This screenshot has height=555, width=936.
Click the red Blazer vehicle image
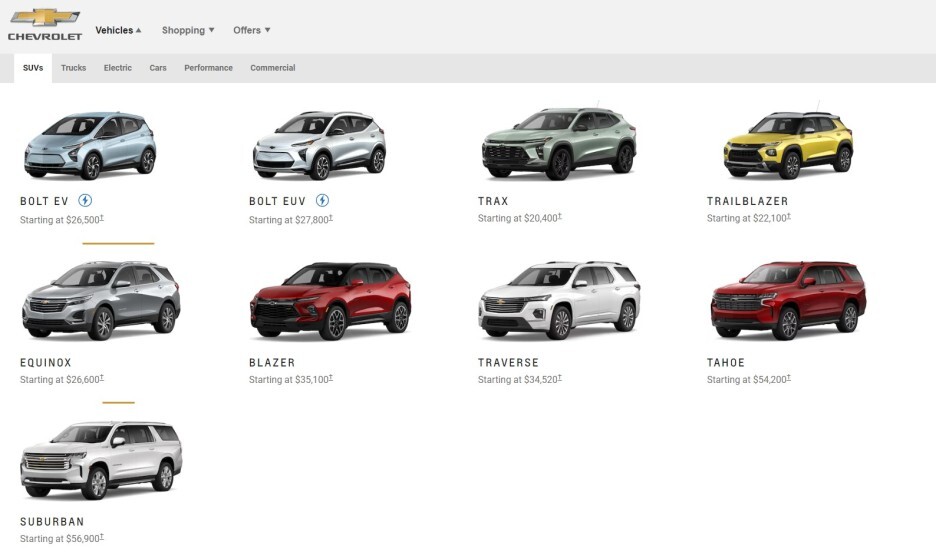[330, 300]
